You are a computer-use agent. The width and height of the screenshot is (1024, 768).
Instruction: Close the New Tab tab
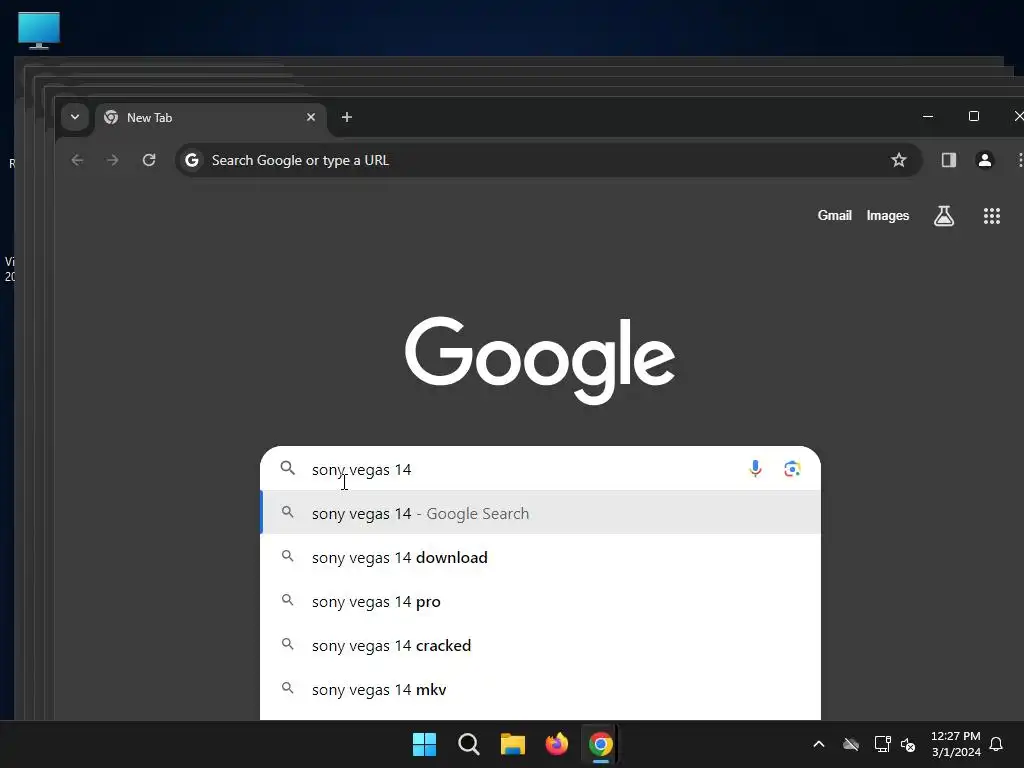pos(311,117)
